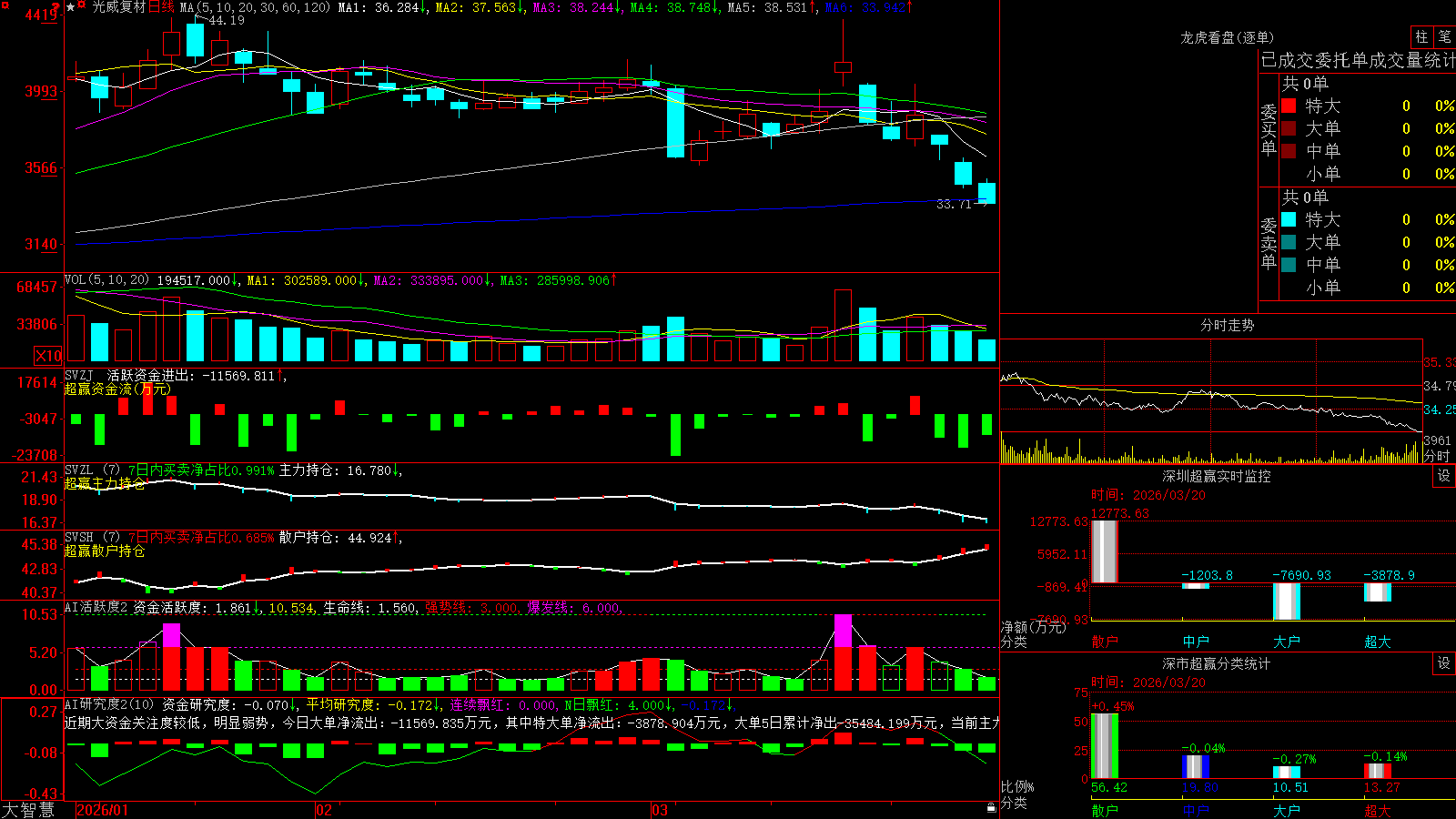The image size is (1456, 819).
Task: Click the 44.19 high price annotation
Action: pos(227,20)
